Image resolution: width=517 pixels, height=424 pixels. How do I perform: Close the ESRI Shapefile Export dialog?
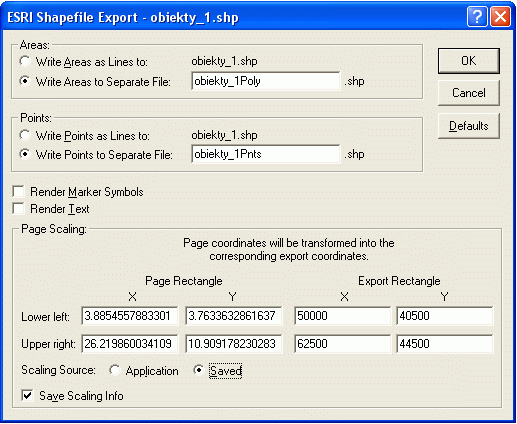[500, 16]
